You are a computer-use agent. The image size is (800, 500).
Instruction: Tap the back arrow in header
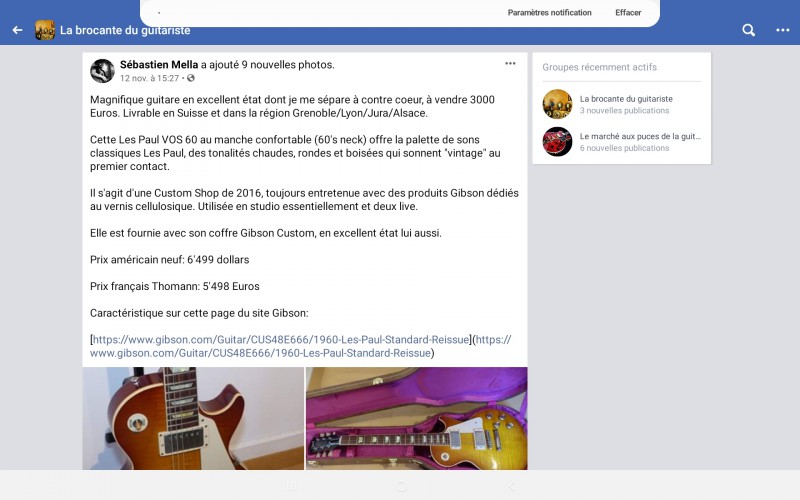click(x=17, y=30)
